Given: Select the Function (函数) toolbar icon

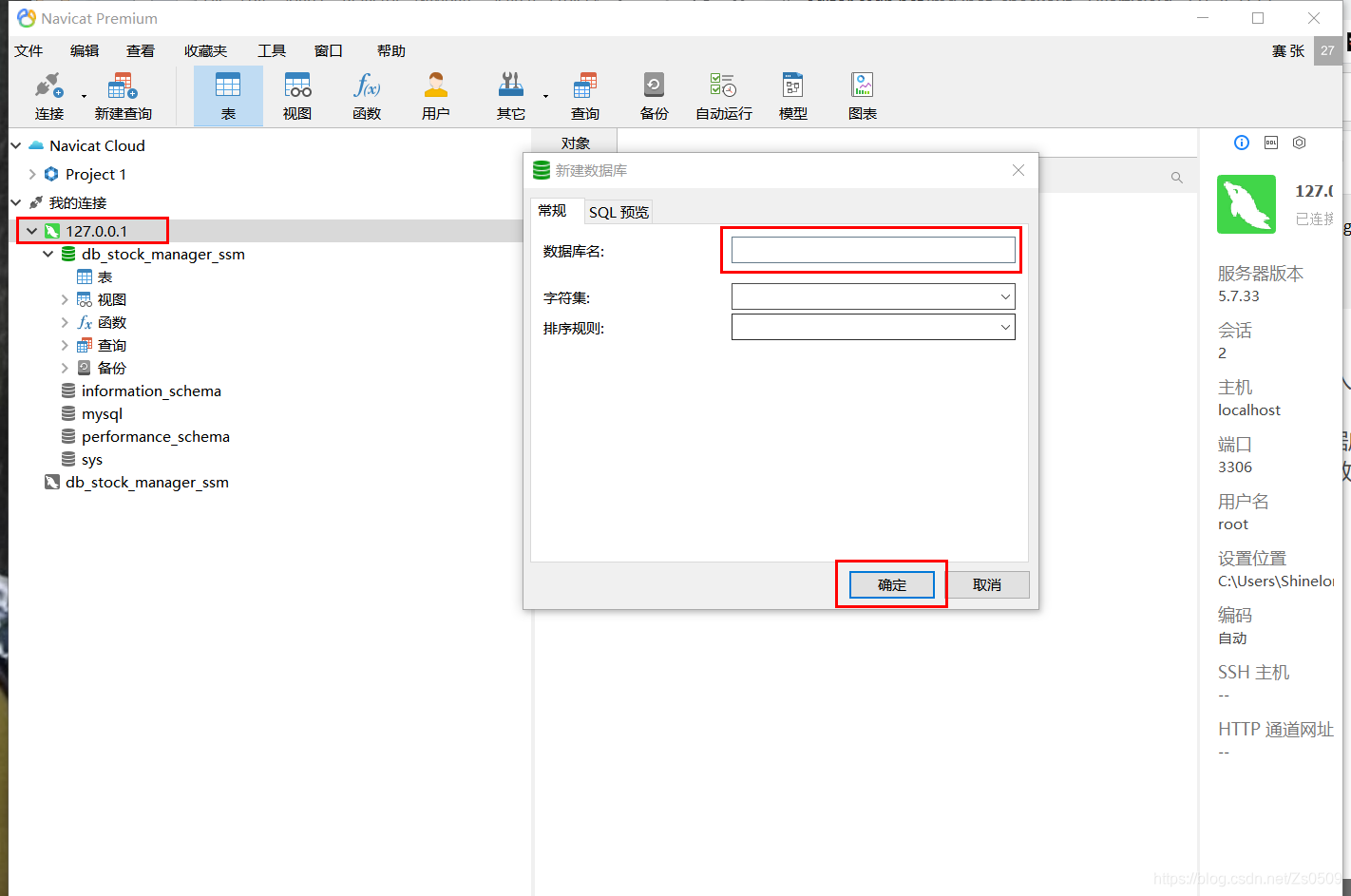Looking at the screenshot, I should click(x=367, y=96).
